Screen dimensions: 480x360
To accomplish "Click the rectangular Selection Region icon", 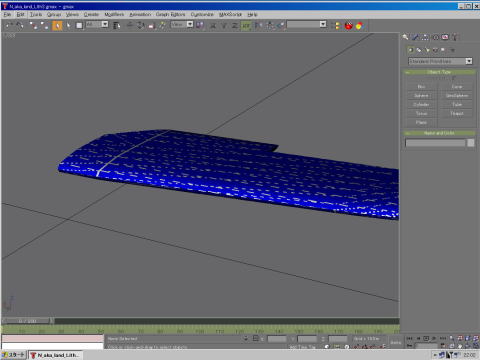I will (x=79, y=25).
